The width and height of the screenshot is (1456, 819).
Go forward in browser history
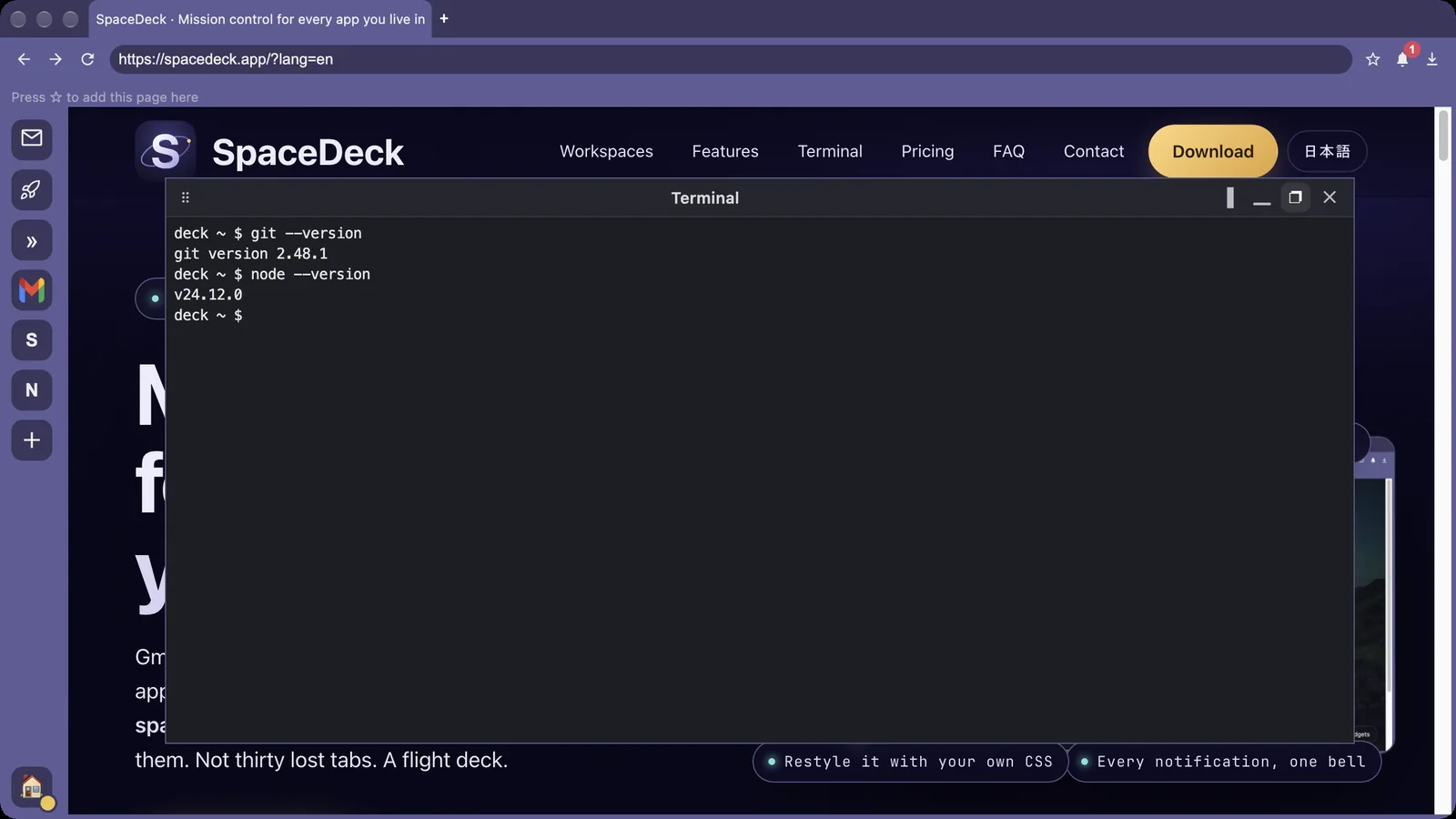coord(56,59)
